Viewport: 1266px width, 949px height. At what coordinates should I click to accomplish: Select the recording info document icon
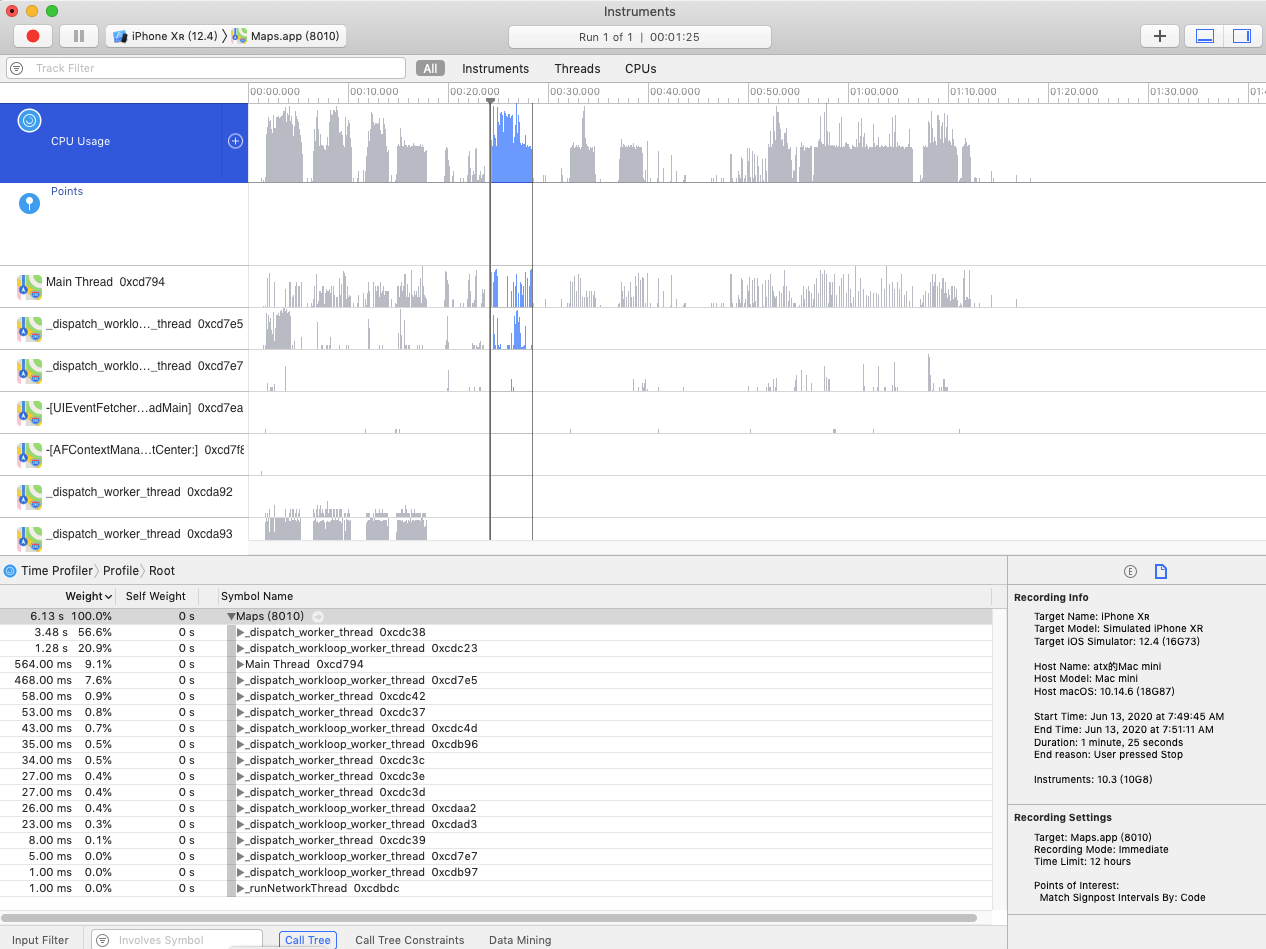(1160, 572)
